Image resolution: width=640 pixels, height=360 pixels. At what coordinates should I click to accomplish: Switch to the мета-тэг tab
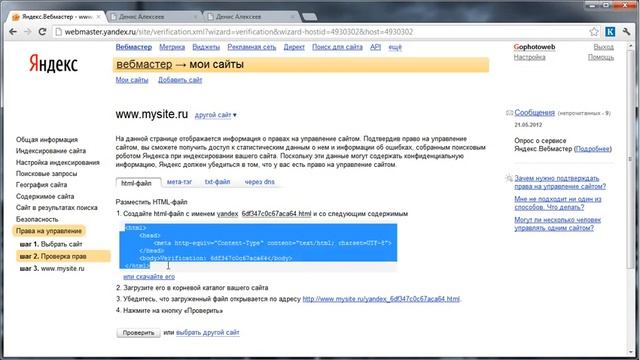click(179, 182)
